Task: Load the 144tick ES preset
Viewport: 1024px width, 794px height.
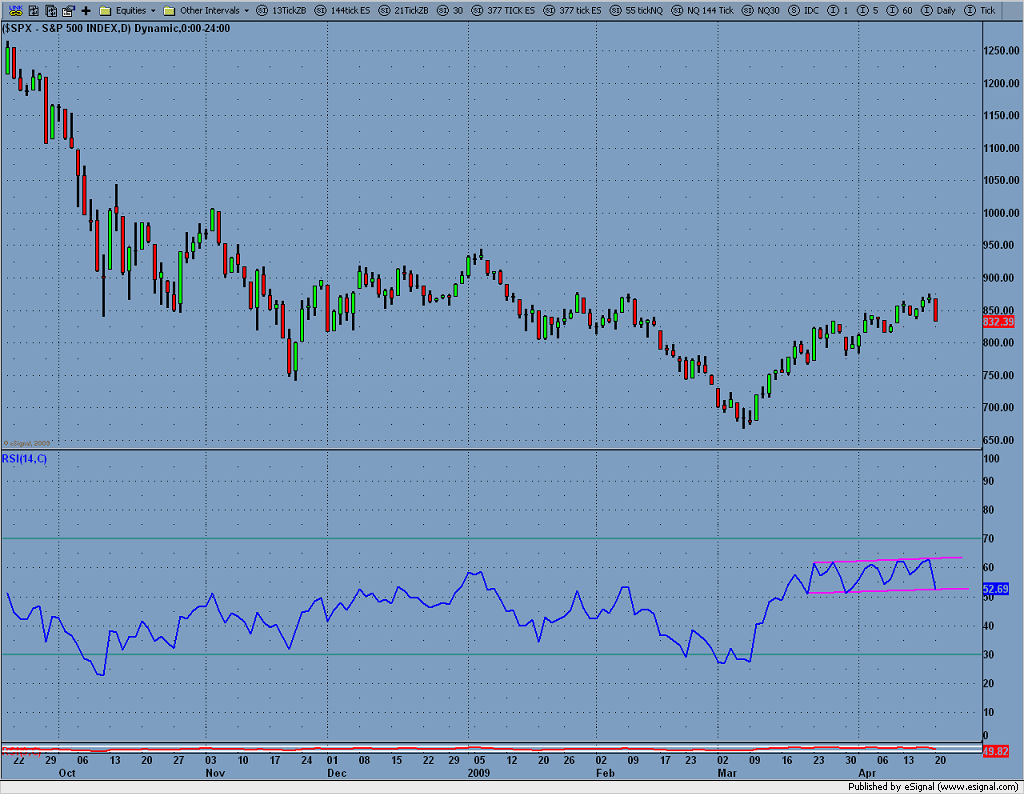Action: [x=342, y=10]
